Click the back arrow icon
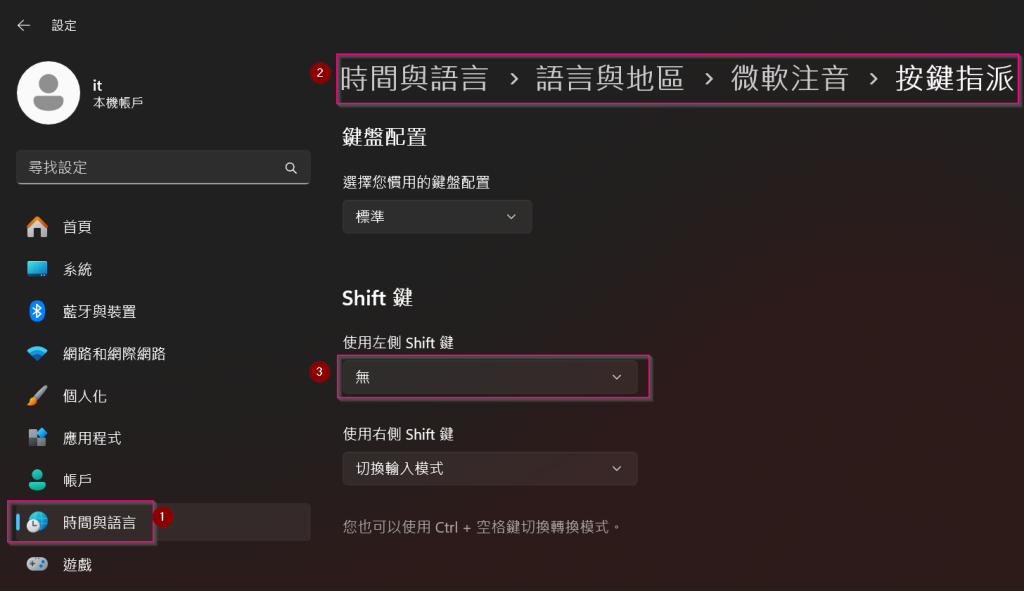 click(x=24, y=25)
